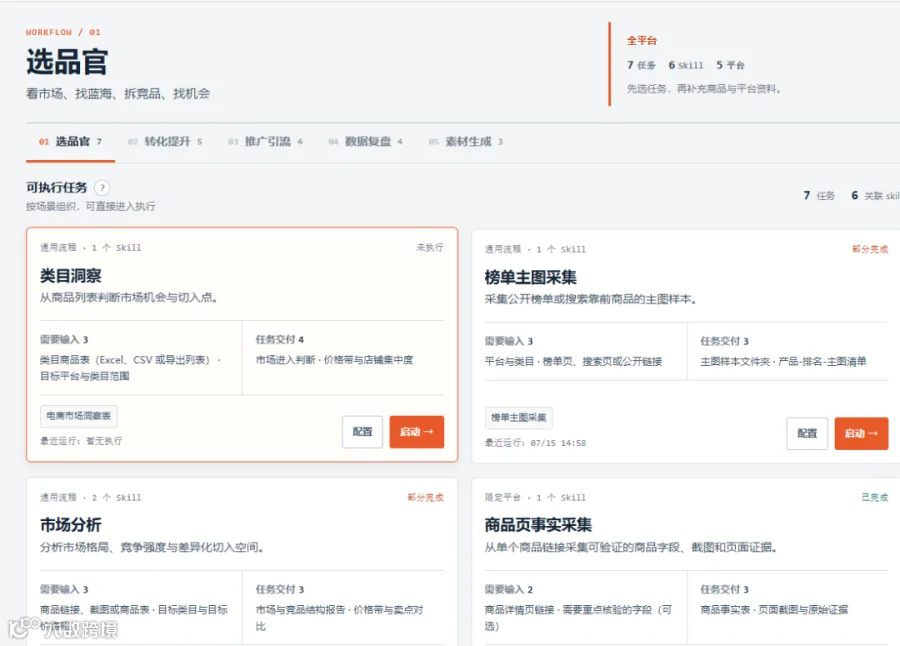Select the 素材生成 tab
The height and width of the screenshot is (646, 900).
[465, 142]
